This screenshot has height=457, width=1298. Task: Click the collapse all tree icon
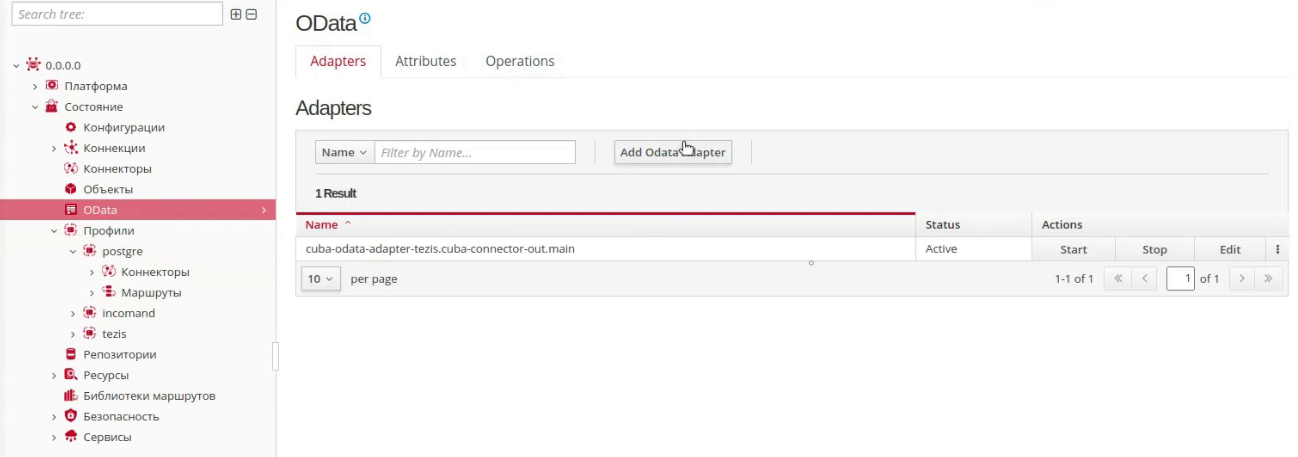tap(251, 14)
